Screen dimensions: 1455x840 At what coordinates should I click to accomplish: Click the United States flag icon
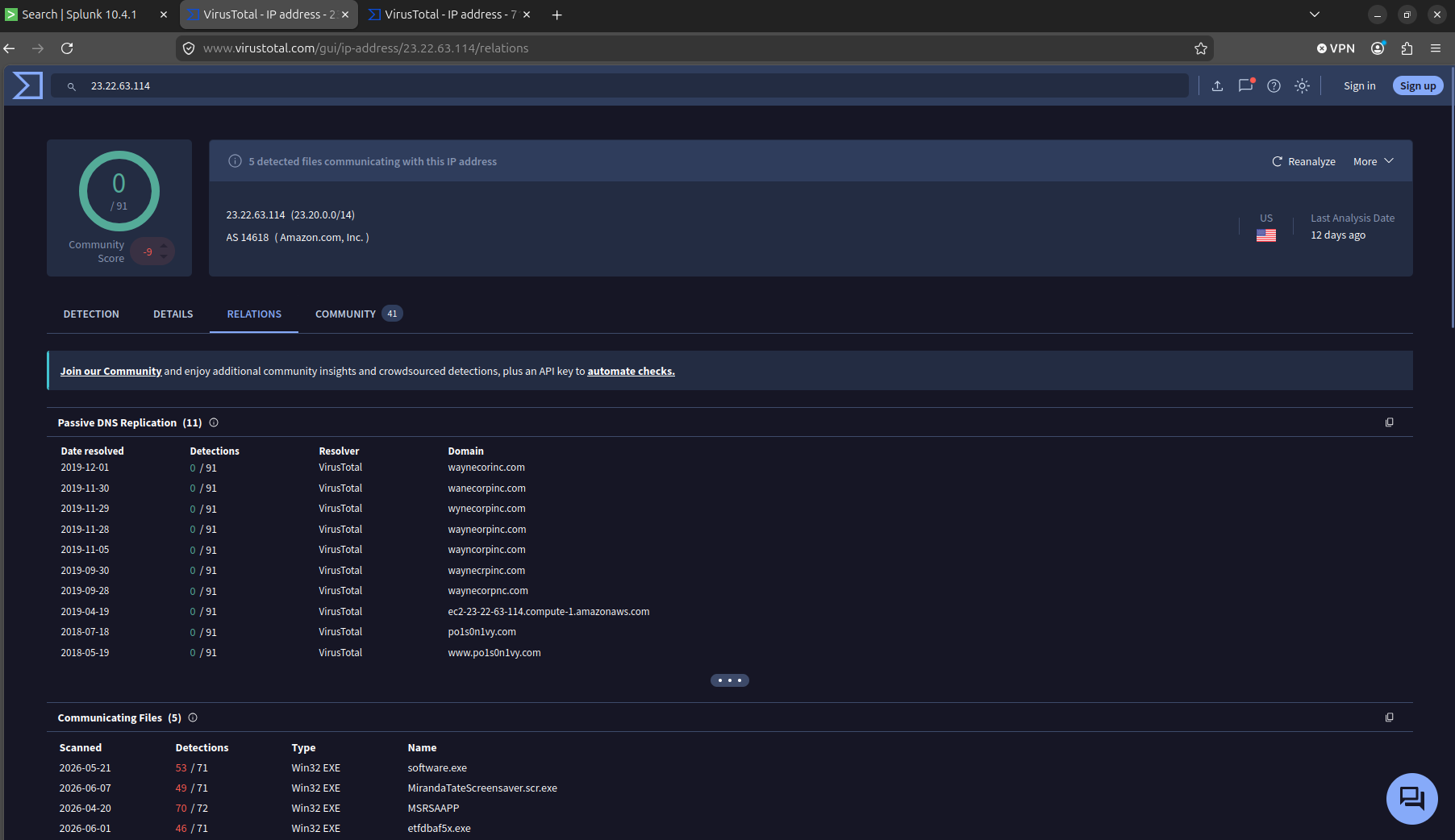pyautogui.click(x=1265, y=235)
